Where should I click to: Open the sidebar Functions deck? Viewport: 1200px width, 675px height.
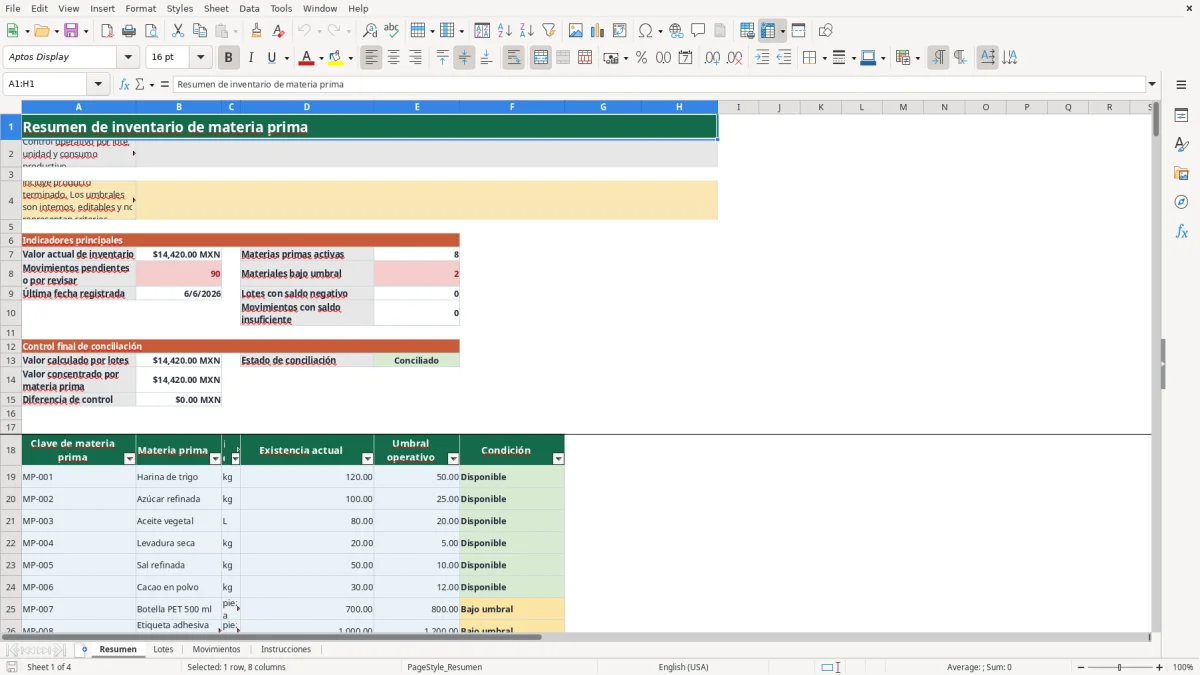pos(1181,232)
